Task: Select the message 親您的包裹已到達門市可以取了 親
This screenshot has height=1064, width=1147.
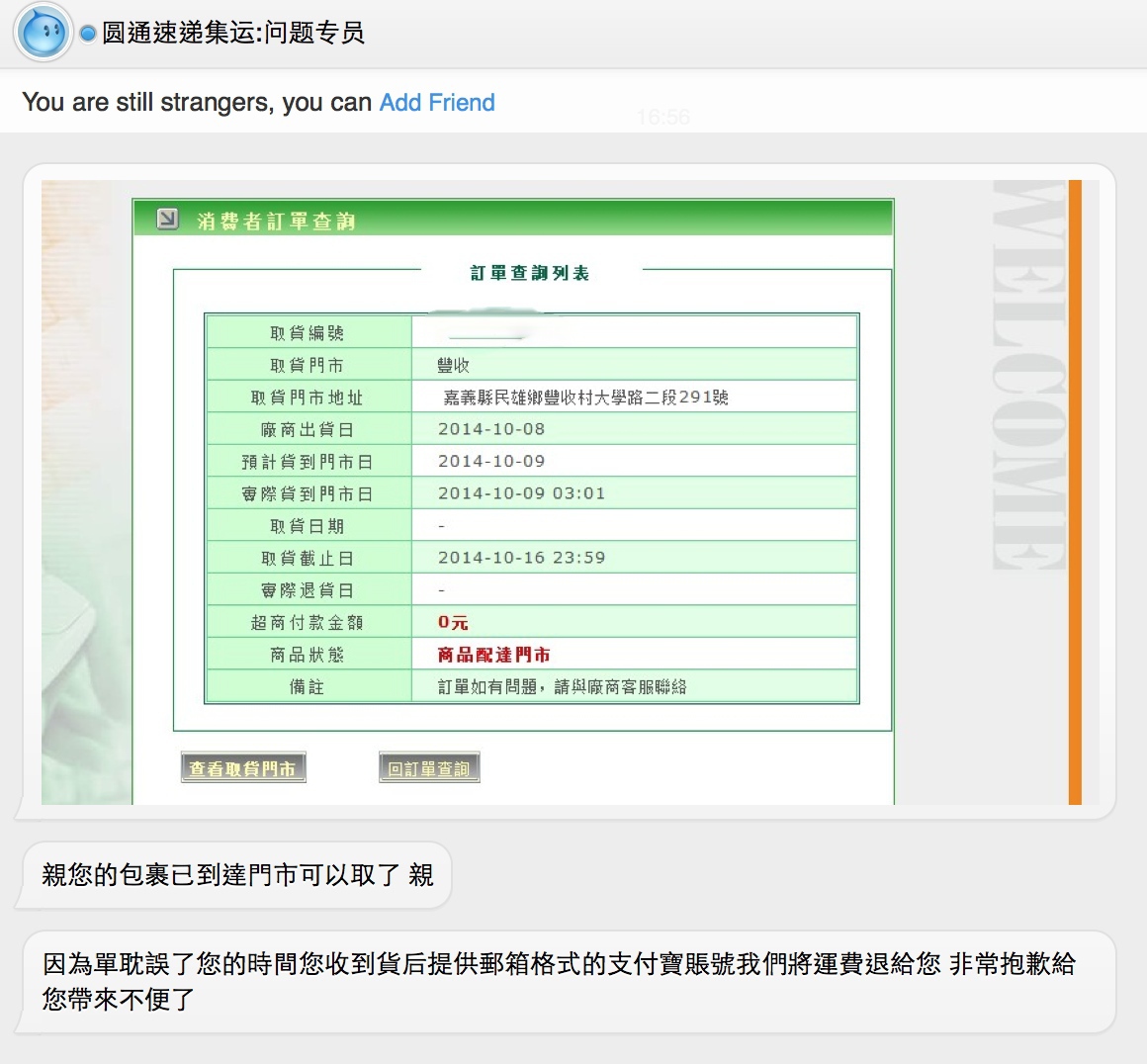Action: (237, 874)
